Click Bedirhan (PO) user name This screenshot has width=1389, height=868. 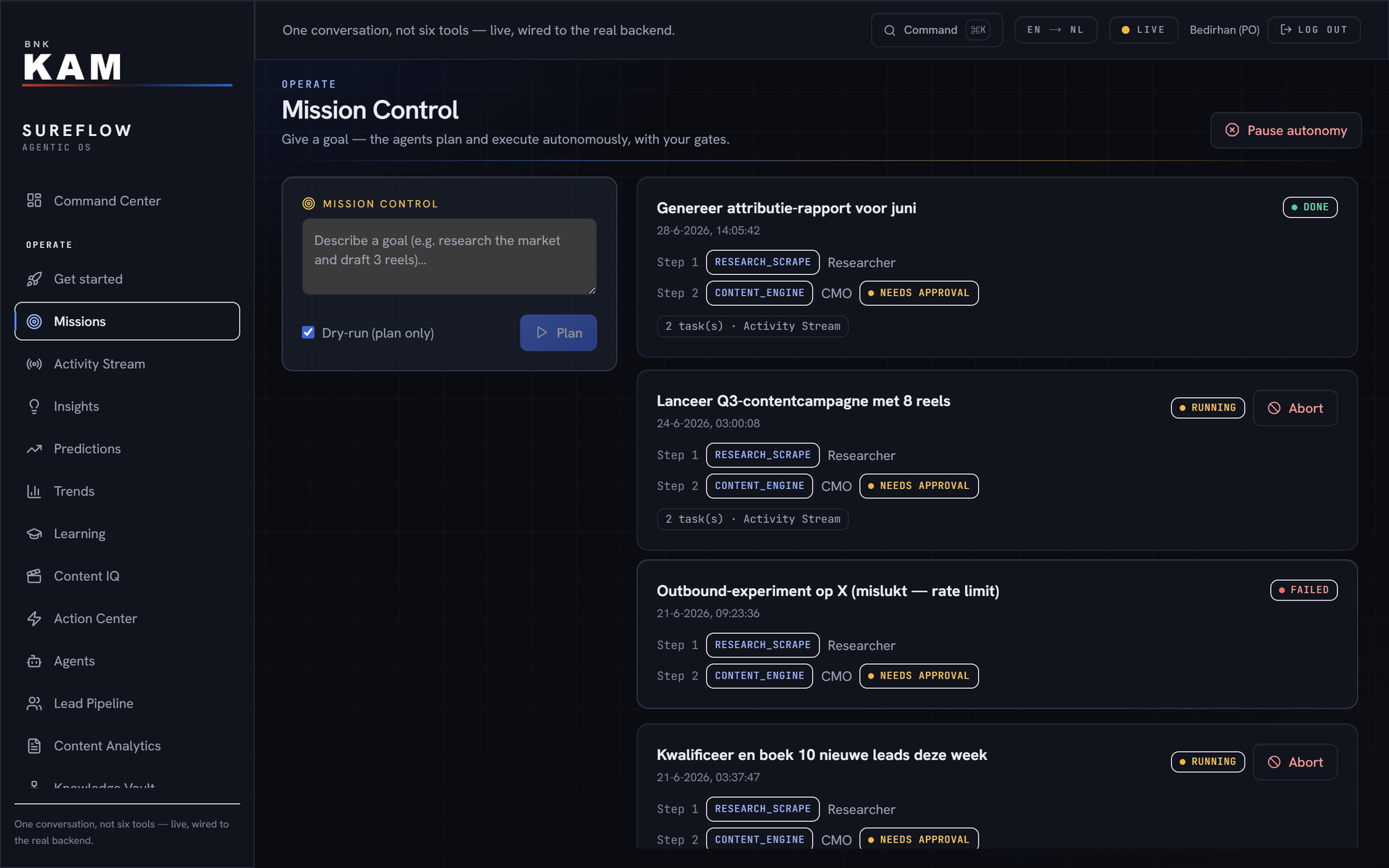[x=1224, y=30]
